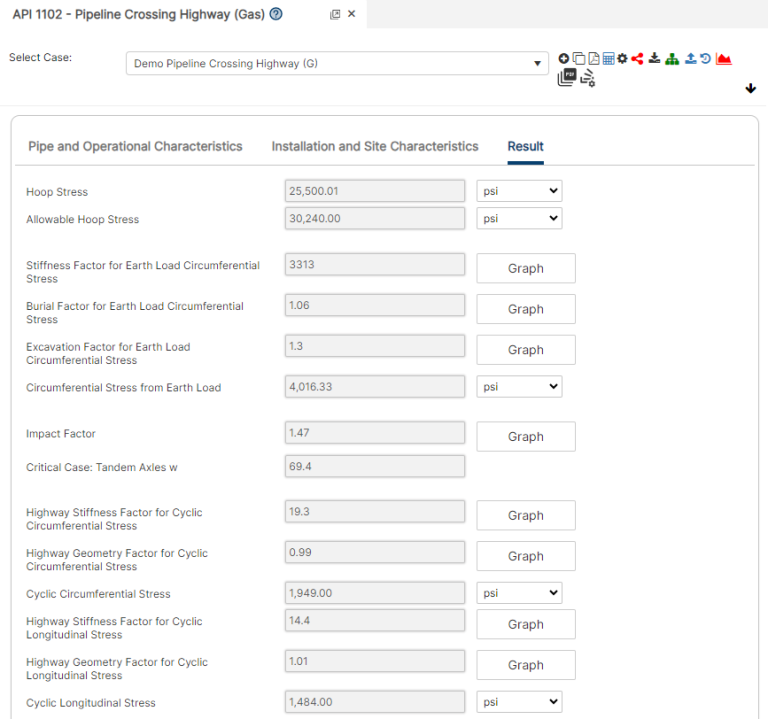The image size is (768, 719).
Task: Click the PDF report icon
Action: [x=593, y=59]
